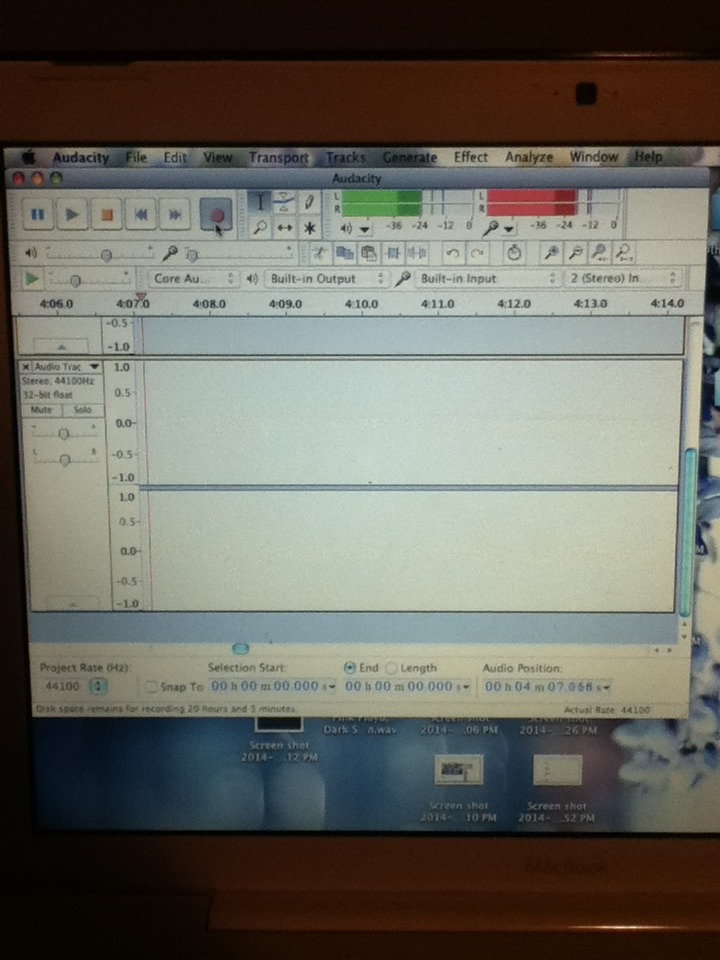Pause the recording with the Pause button
Image resolution: width=720 pixels, height=960 pixels.
click(38, 214)
